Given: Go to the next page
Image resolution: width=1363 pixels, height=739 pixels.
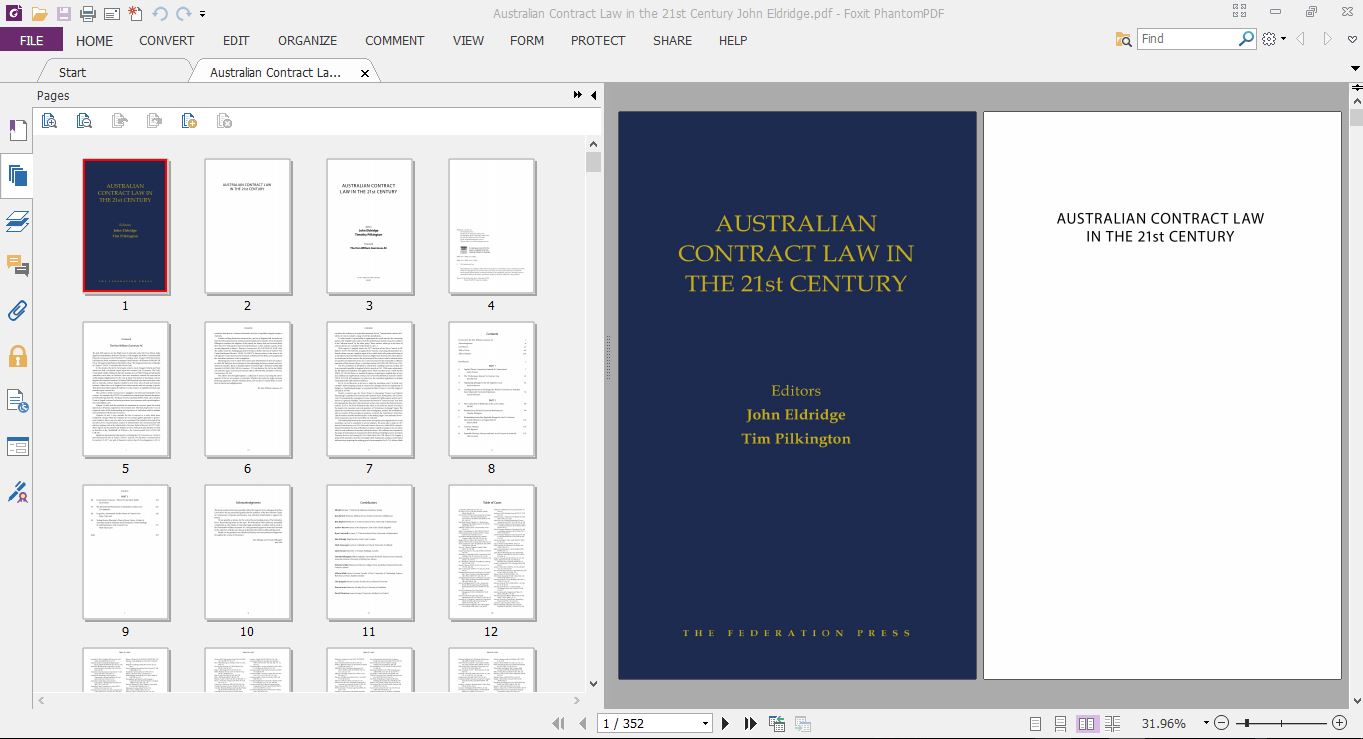Looking at the screenshot, I should pos(726,723).
